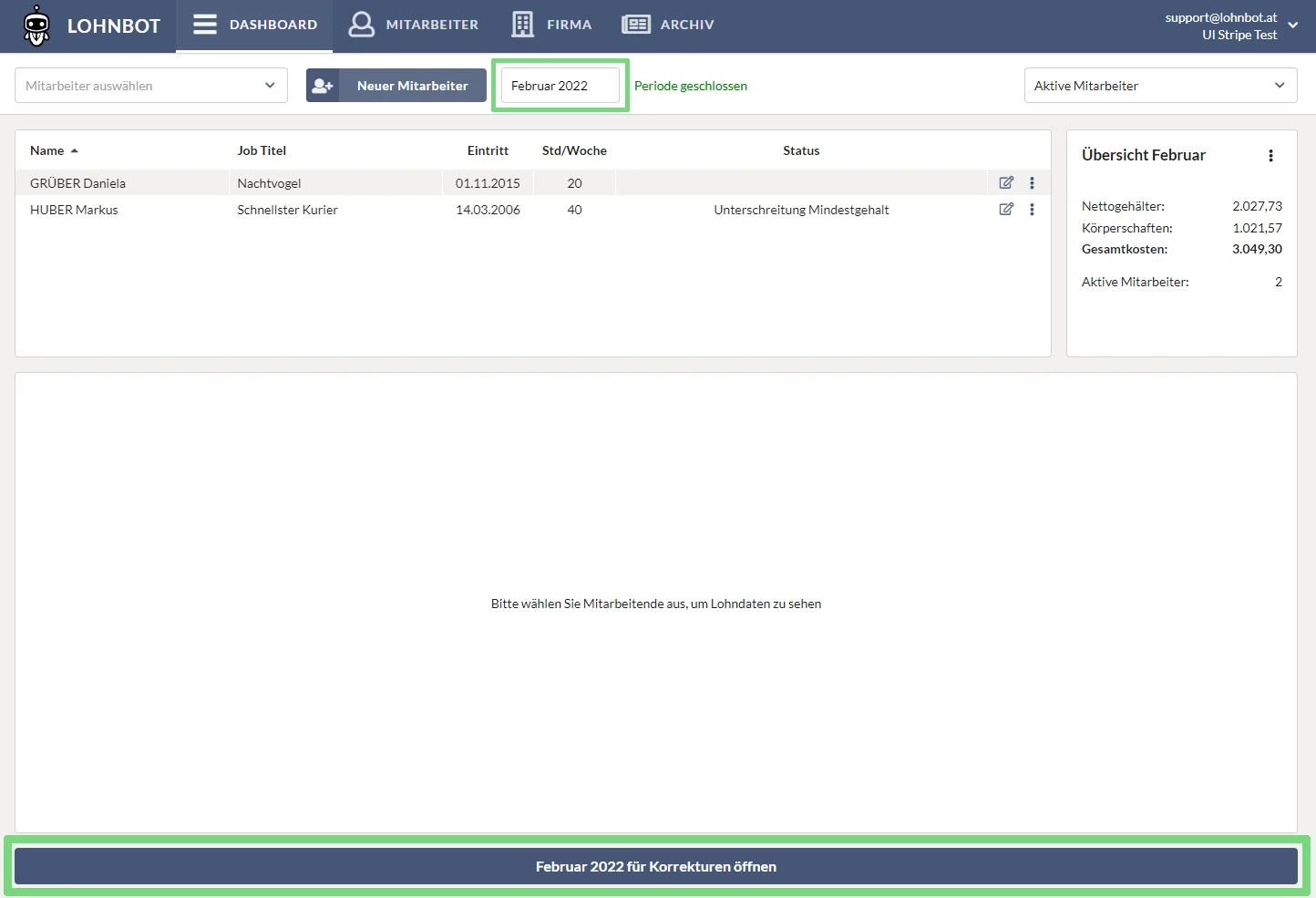Viewport: 1316px width, 898px height.
Task: Click the Firma building icon
Action: [x=522, y=25]
